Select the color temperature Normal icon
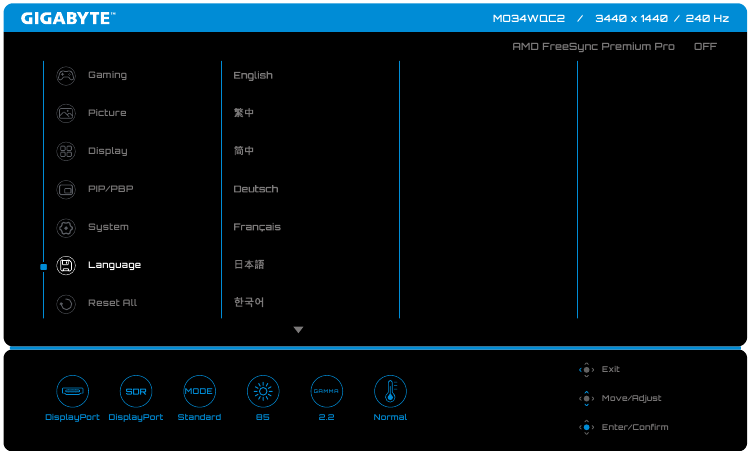The width and height of the screenshot is (750, 451). pos(390,391)
